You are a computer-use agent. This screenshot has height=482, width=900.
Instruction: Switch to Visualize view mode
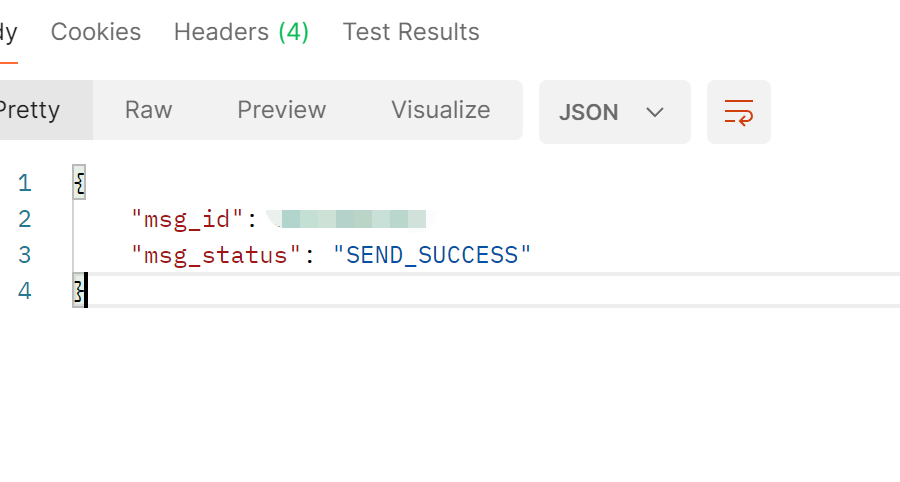(441, 110)
